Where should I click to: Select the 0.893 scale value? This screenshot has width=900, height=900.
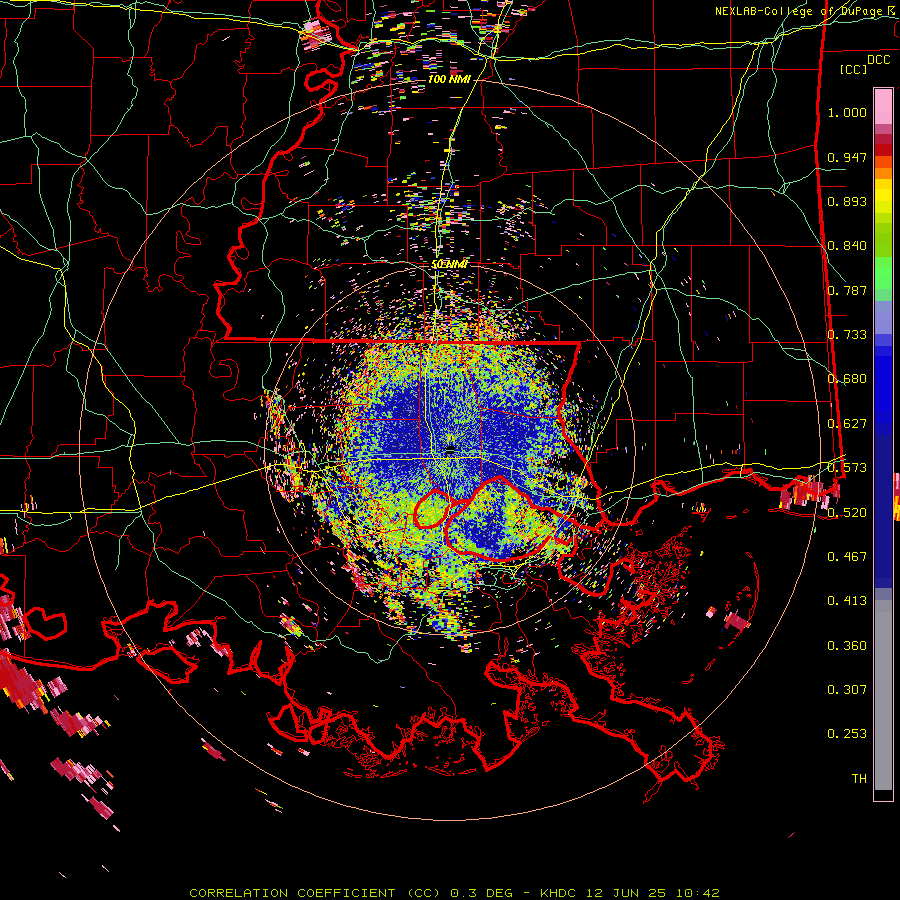coord(847,201)
